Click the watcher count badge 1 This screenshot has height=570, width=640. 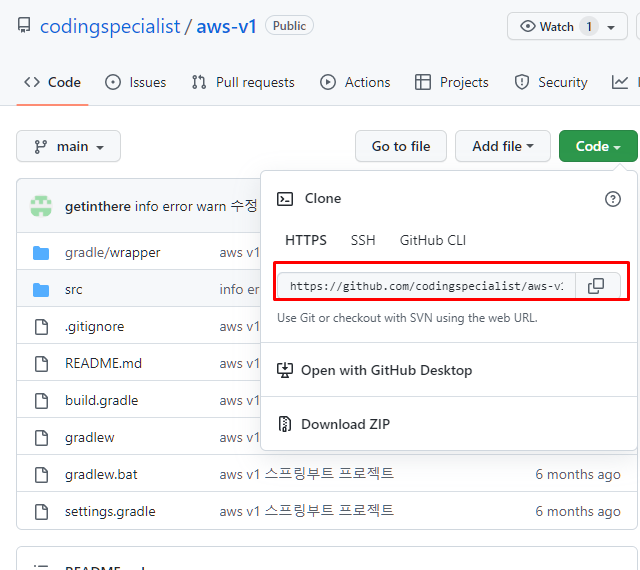[x=589, y=27]
